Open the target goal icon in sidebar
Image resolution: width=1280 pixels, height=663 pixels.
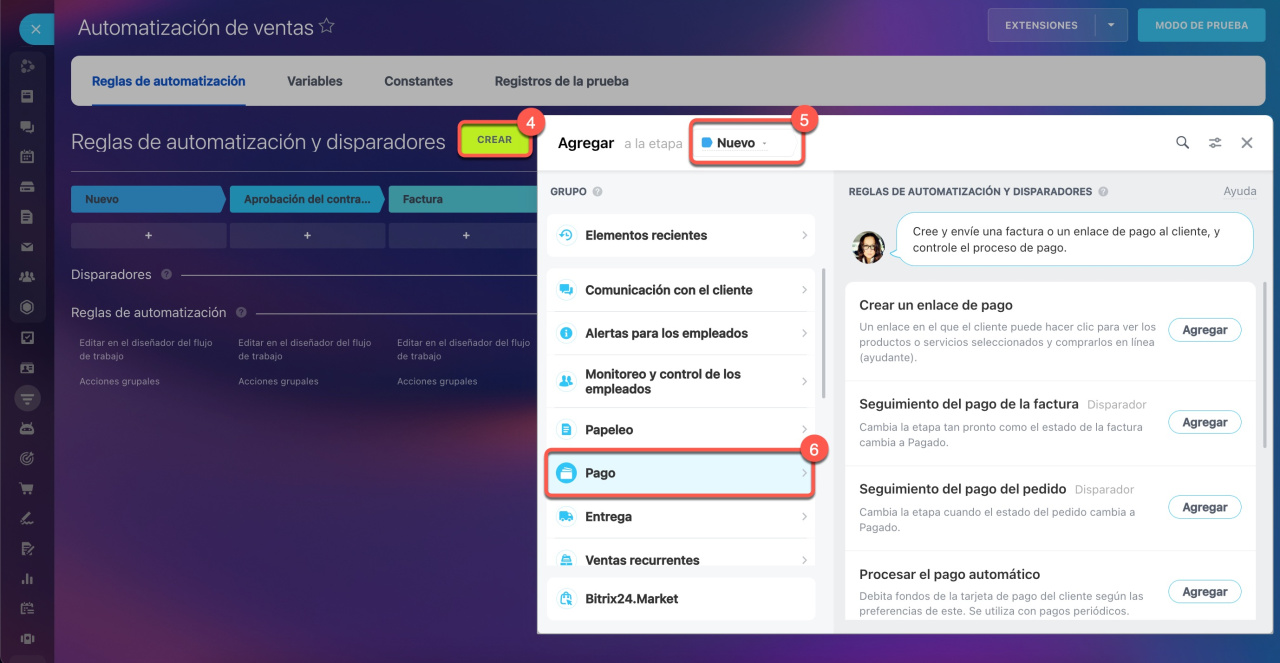tap(27, 458)
